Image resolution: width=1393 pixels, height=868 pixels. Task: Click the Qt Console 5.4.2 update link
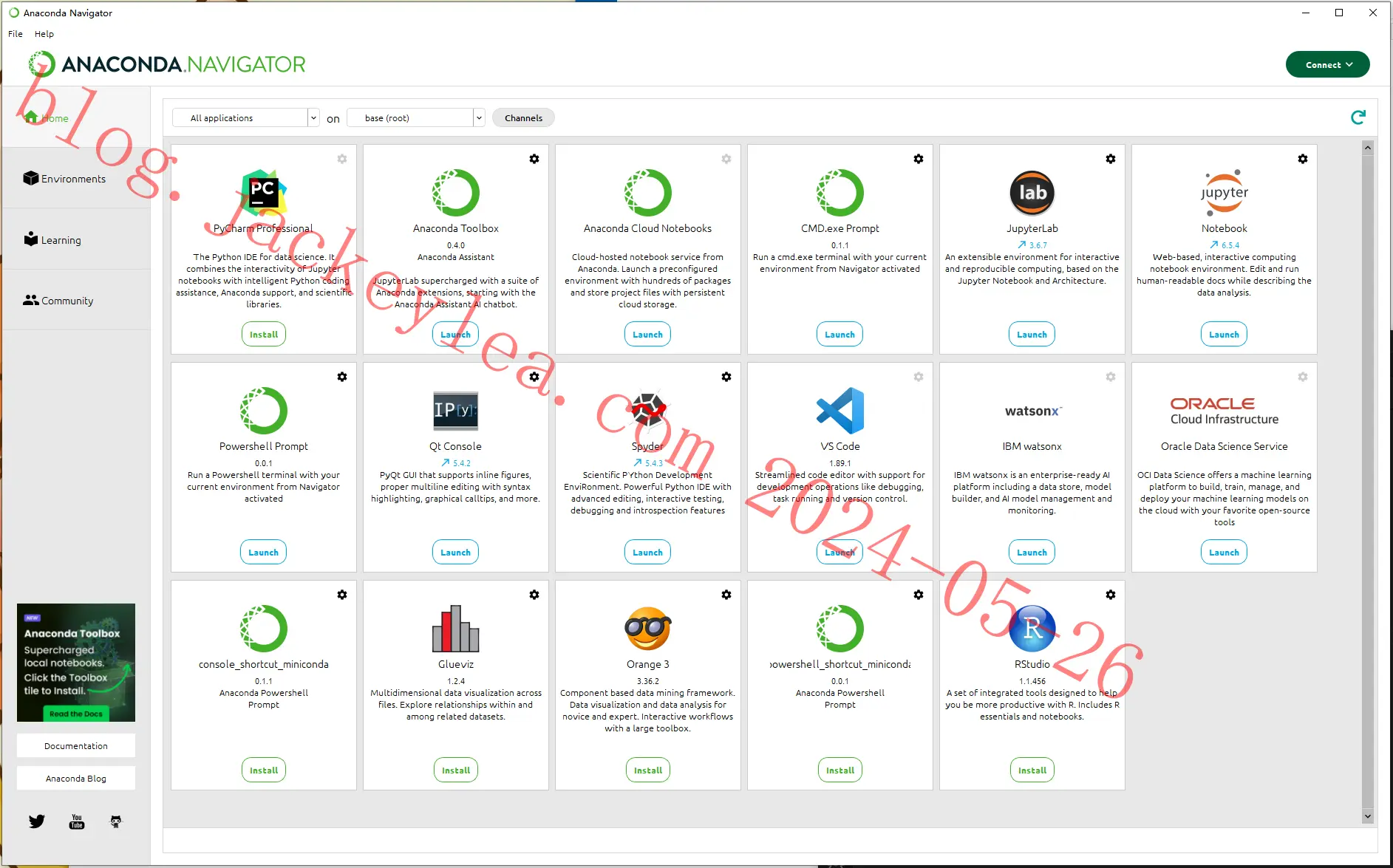tap(456, 462)
